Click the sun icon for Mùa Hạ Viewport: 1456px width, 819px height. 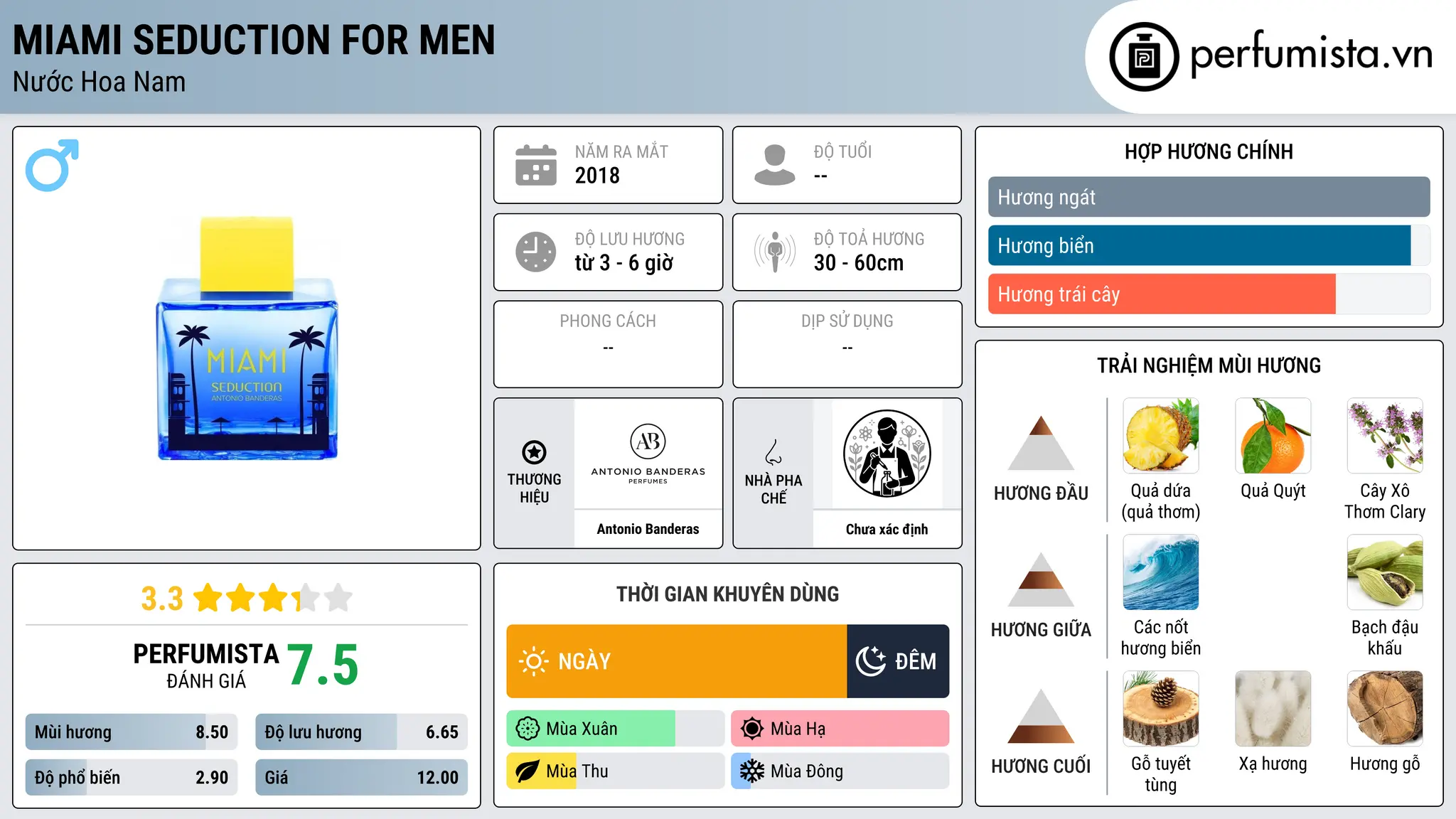click(752, 729)
